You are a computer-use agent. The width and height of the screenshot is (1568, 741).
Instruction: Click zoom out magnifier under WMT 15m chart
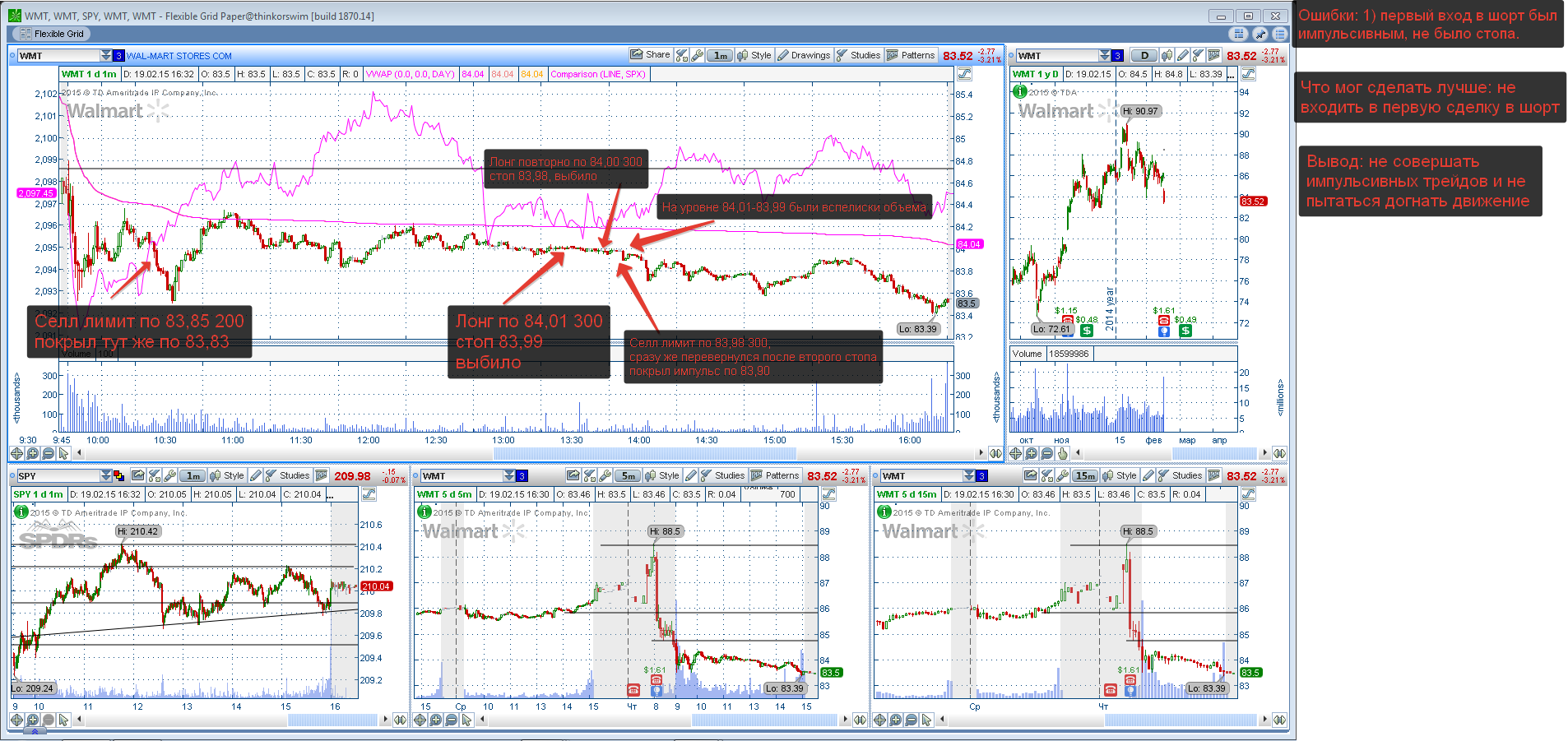click(x=911, y=720)
